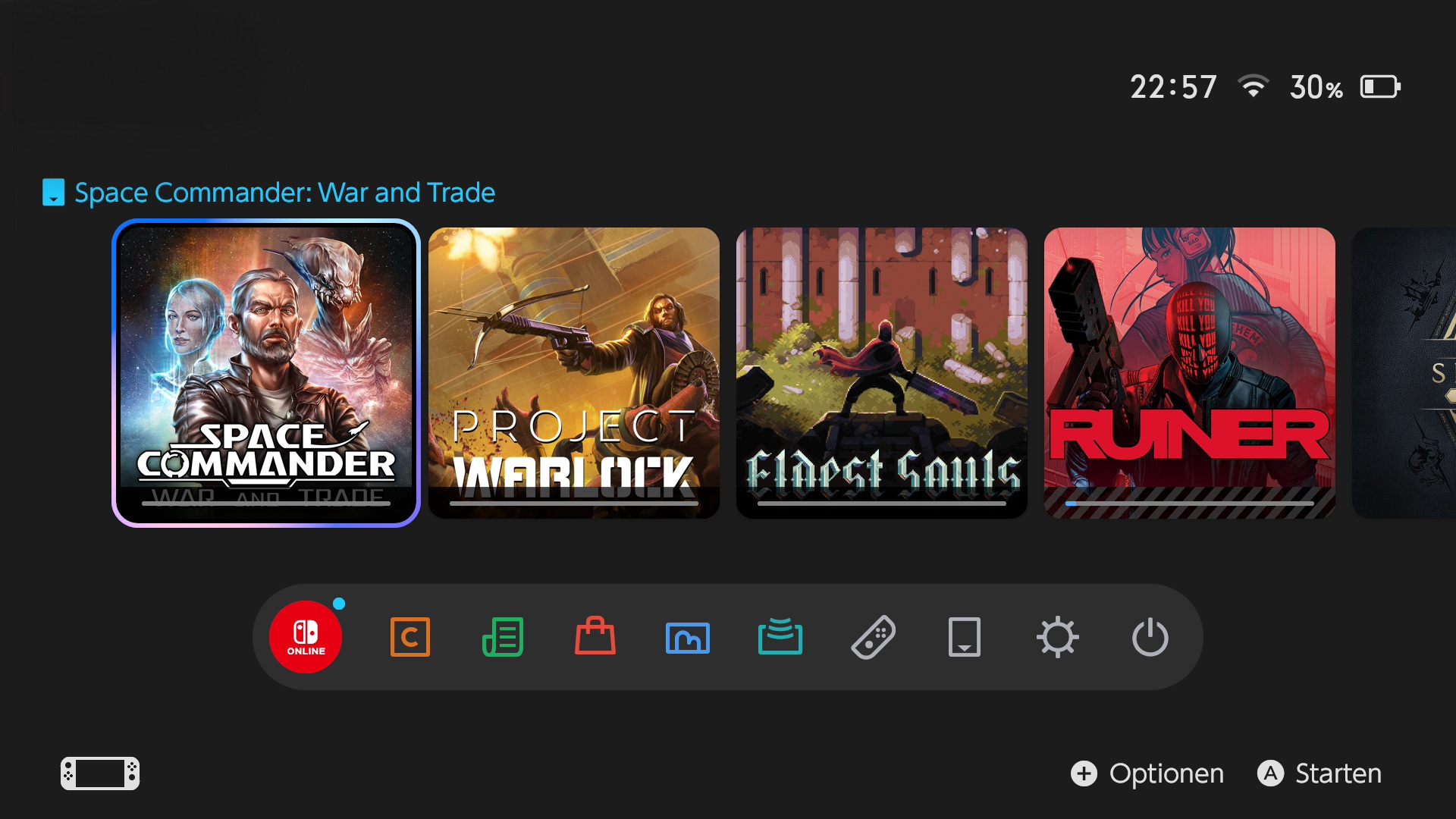Click the console mode icon at bottom left
1456x819 pixels.
tap(100, 773)
